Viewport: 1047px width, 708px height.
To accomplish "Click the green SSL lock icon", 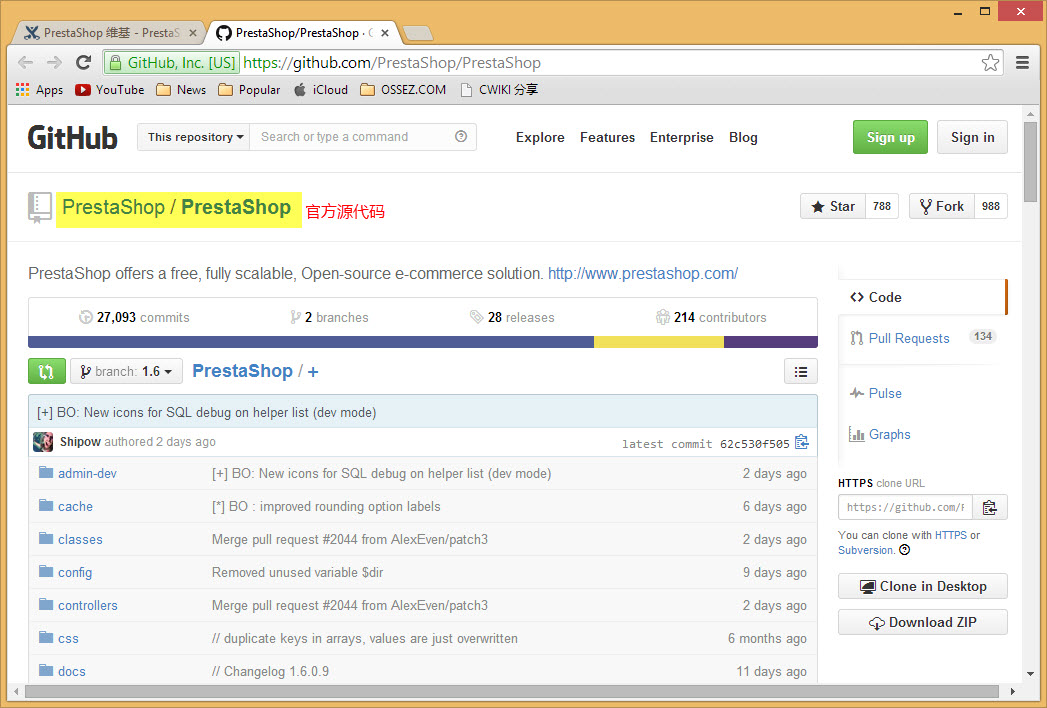I will 116,63.
